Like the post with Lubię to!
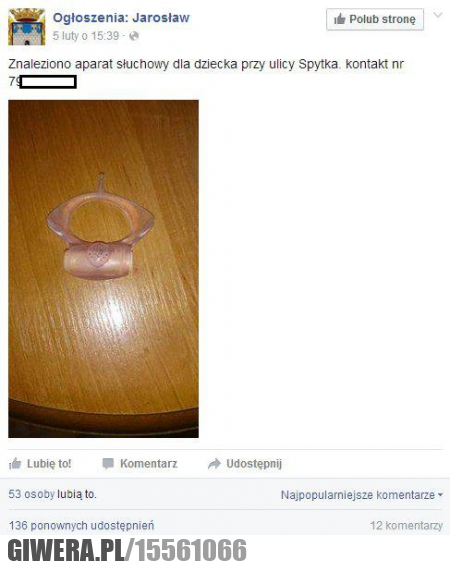This screenshot has width=450, height=566. 40,463
